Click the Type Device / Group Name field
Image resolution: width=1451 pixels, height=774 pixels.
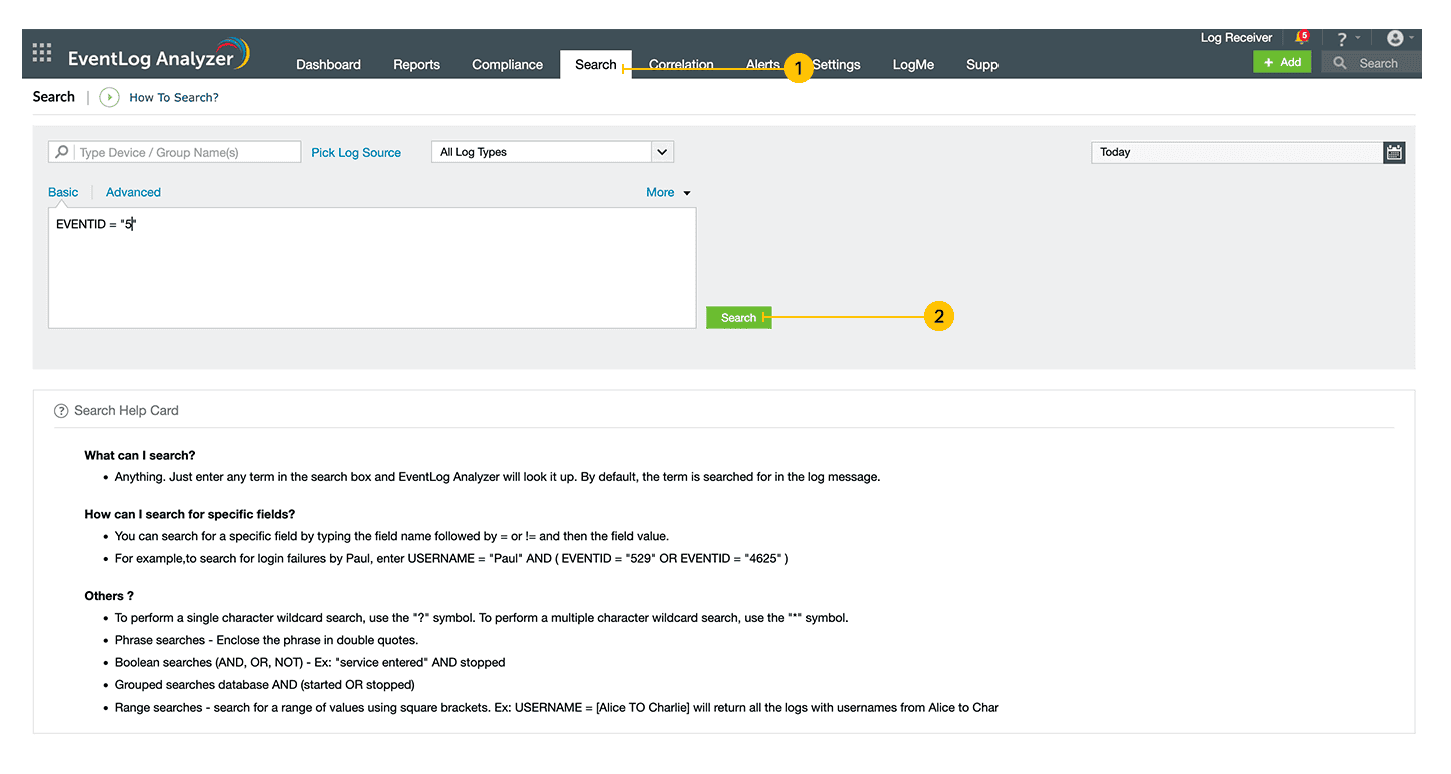[x=174, y=152]
